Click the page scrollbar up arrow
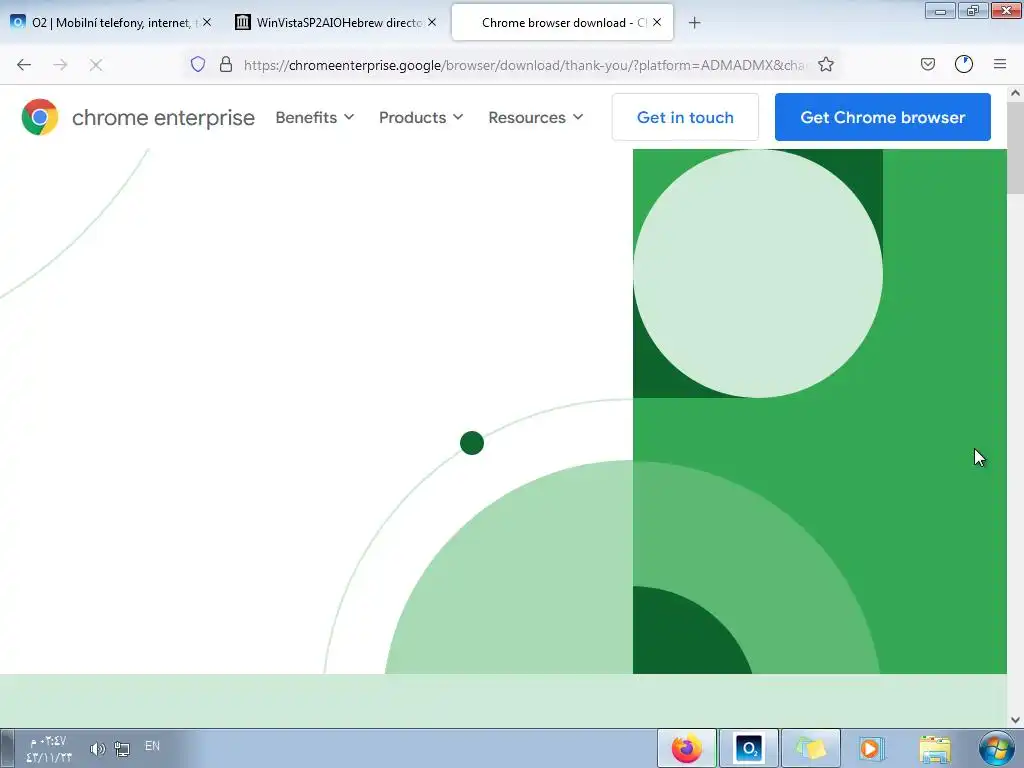Screen dimensions: 1024x768 tap(1016, 93)
